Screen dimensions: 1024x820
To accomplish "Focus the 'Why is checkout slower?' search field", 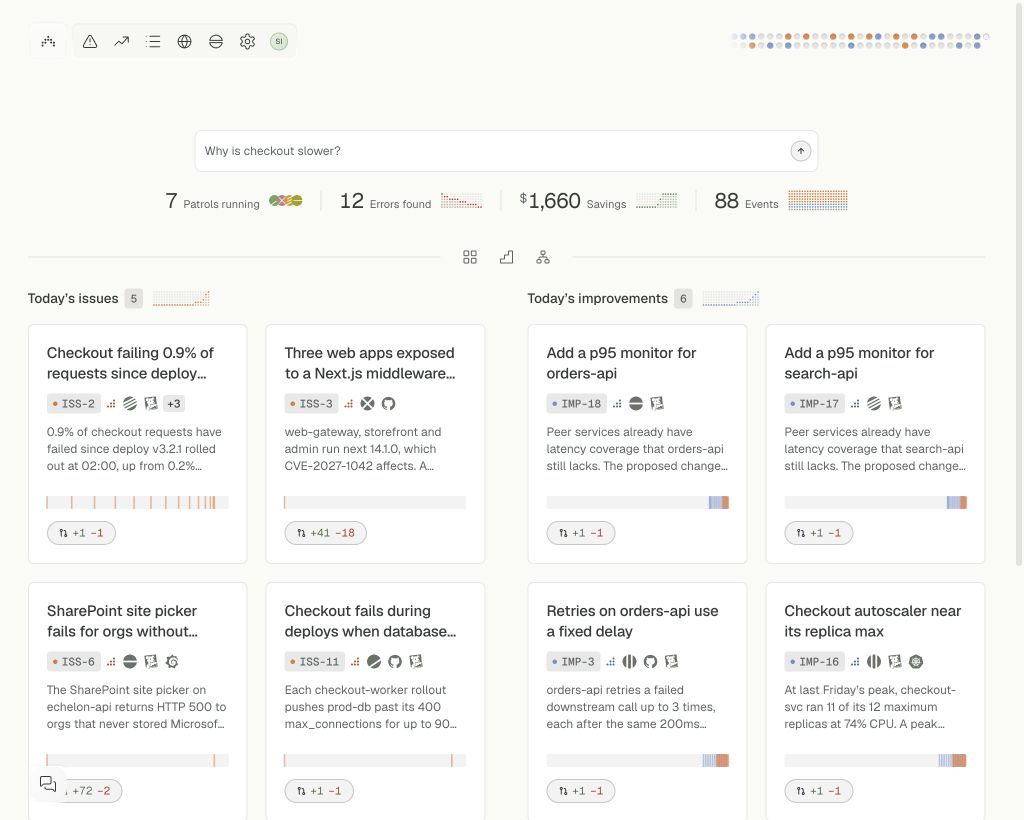I will pyautogui.click(x=506, y=151).
